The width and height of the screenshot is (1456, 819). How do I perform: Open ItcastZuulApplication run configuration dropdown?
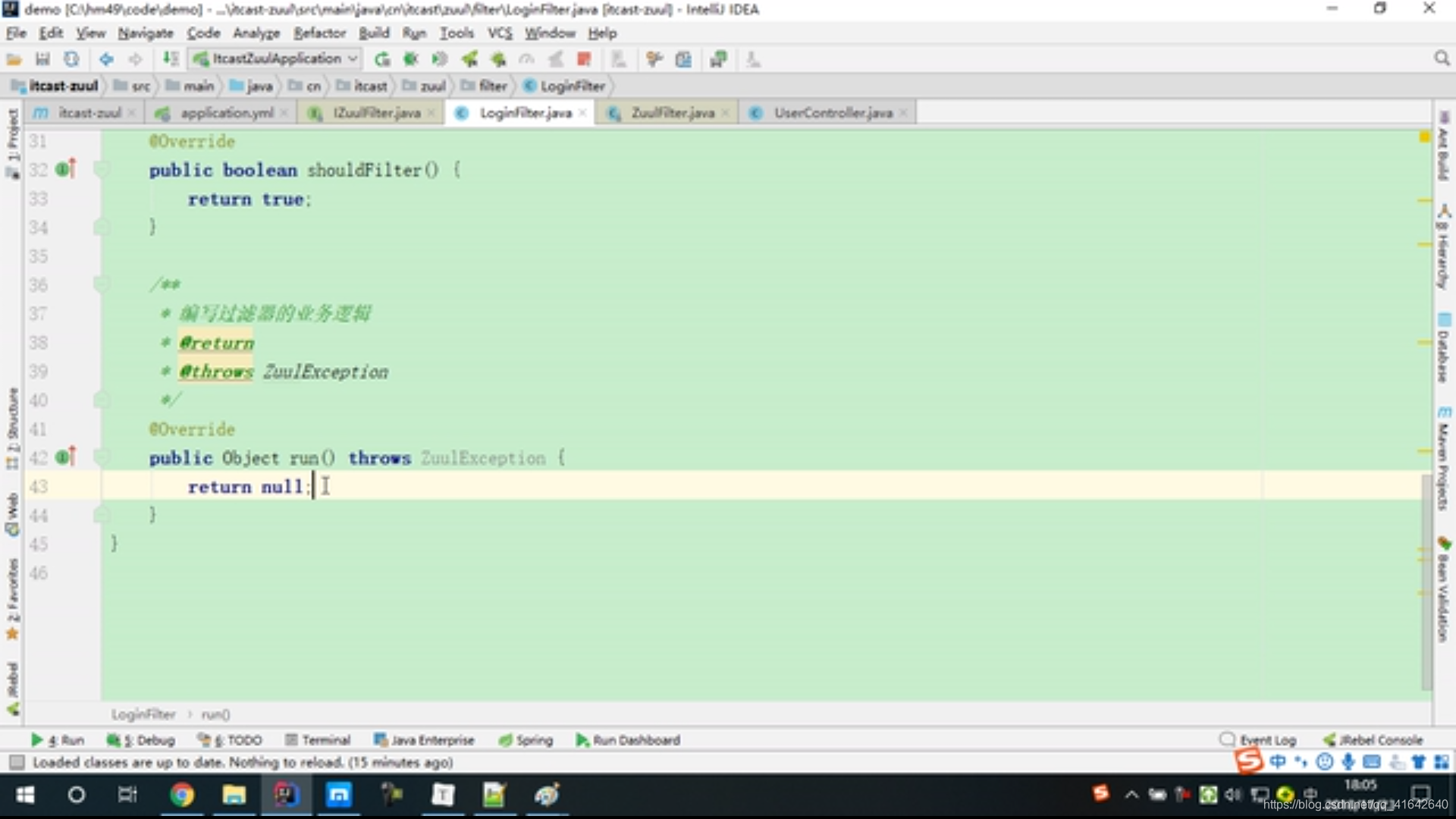click(x=275, y=58)
